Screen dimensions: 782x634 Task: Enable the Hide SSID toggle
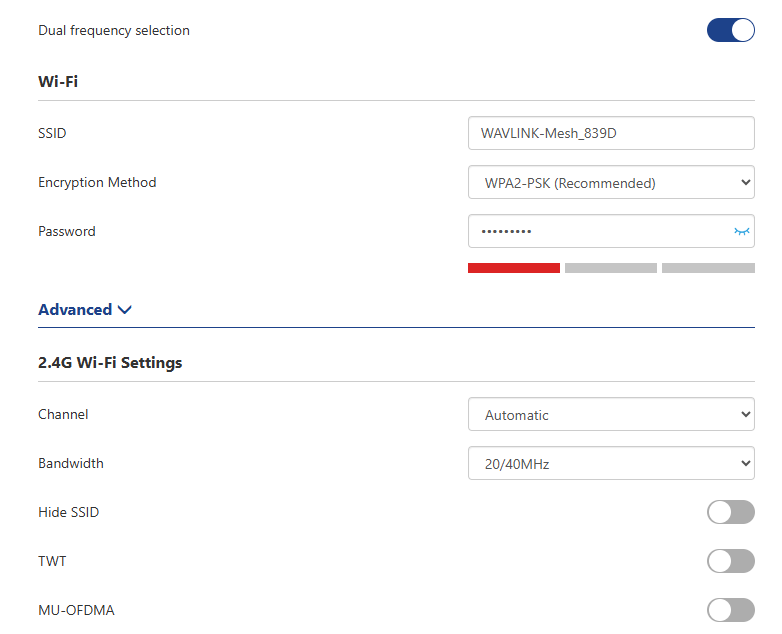coord(730,513)
